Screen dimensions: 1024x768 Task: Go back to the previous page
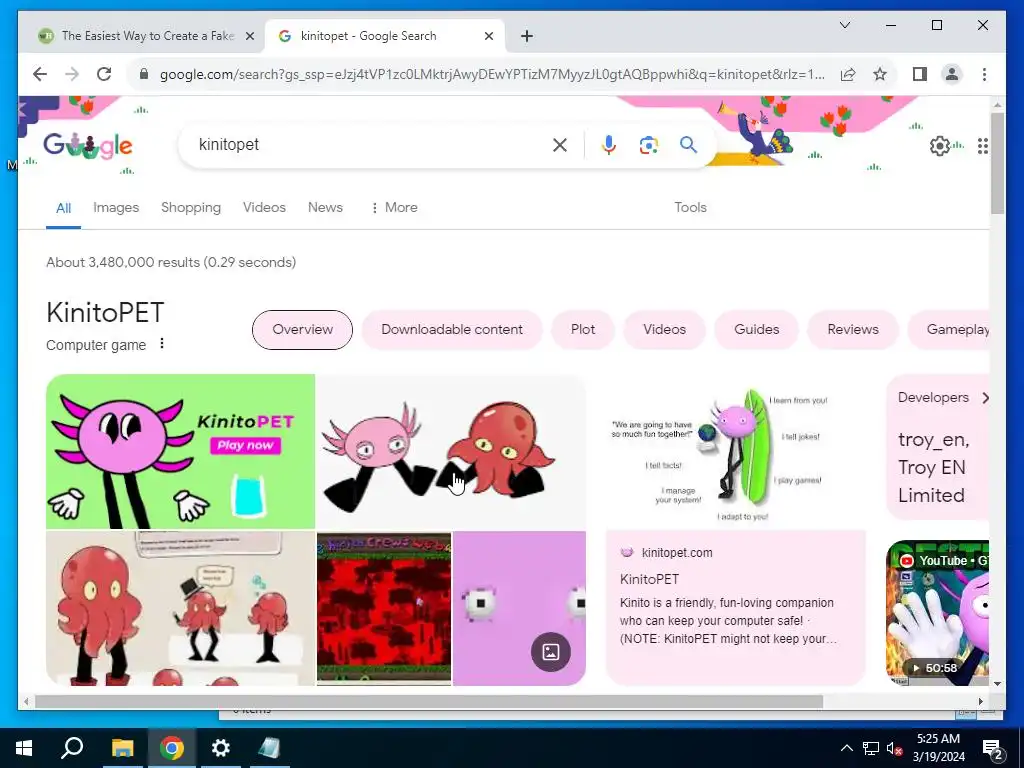click(40, 74)
